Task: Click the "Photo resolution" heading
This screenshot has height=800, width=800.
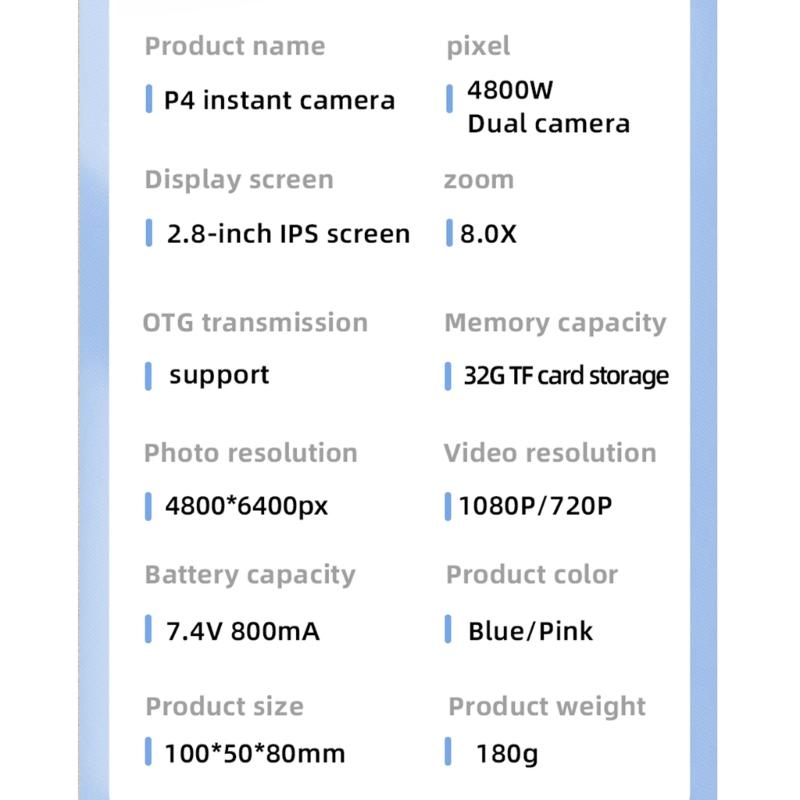Action: [250, 453]
